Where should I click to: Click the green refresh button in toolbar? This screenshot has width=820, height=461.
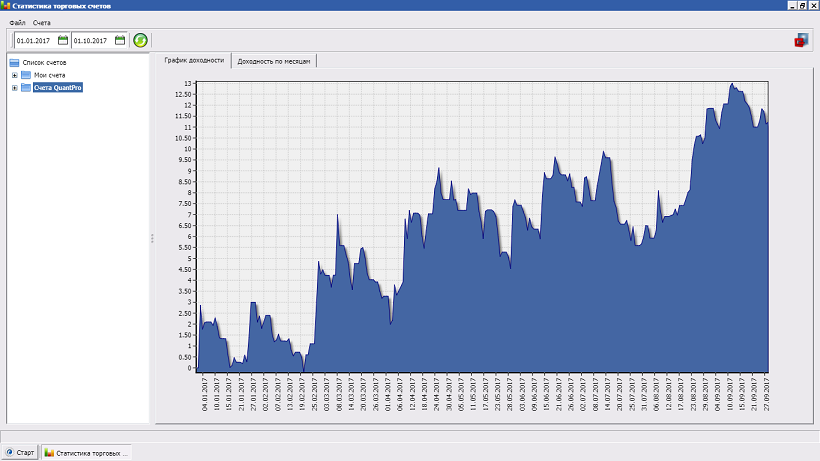click(x=140, y=40)
